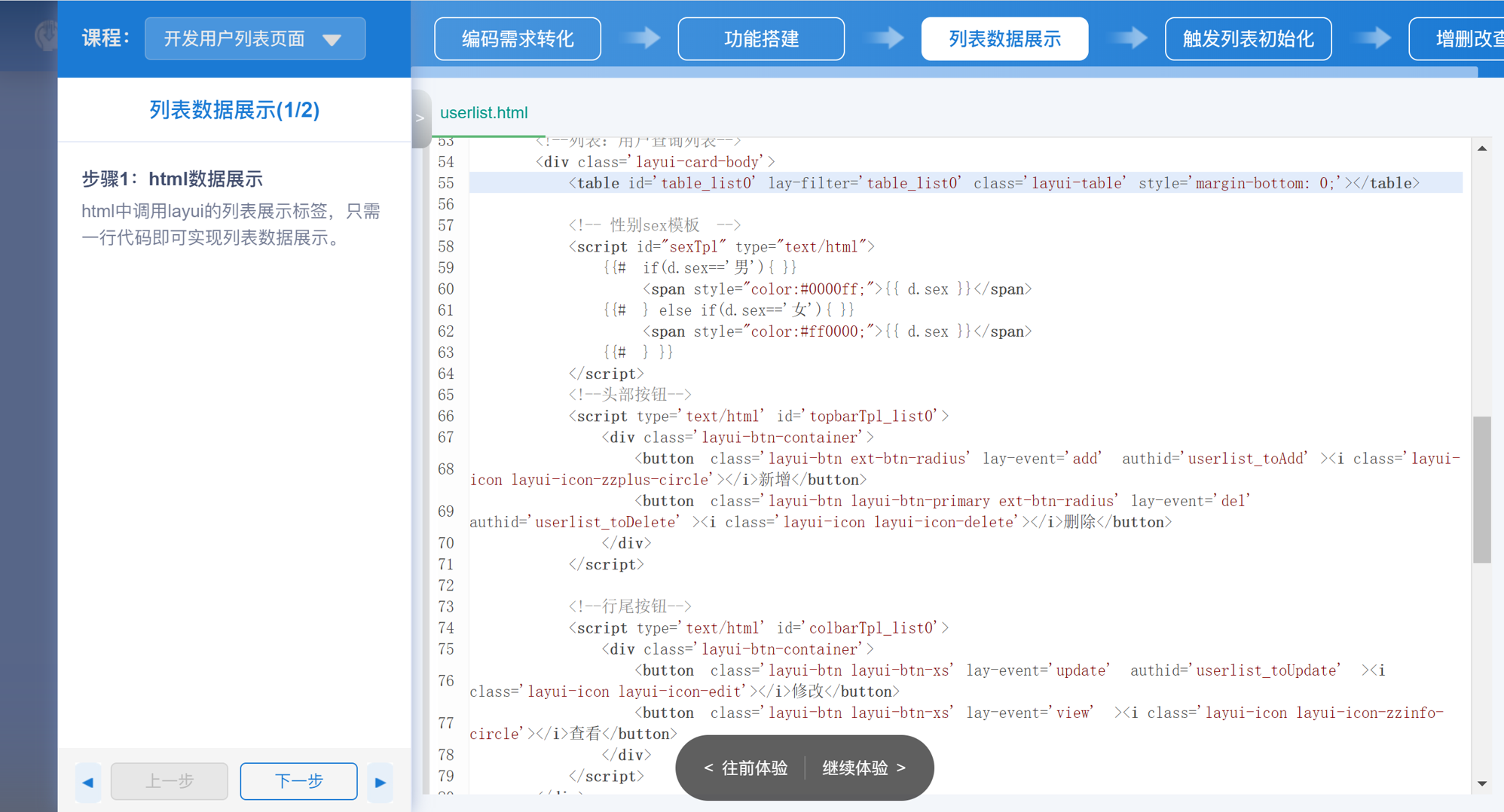Click the code editor scroll-down arrow
This screenshot has width=1504, height=812.
(x=1482, y=784)
